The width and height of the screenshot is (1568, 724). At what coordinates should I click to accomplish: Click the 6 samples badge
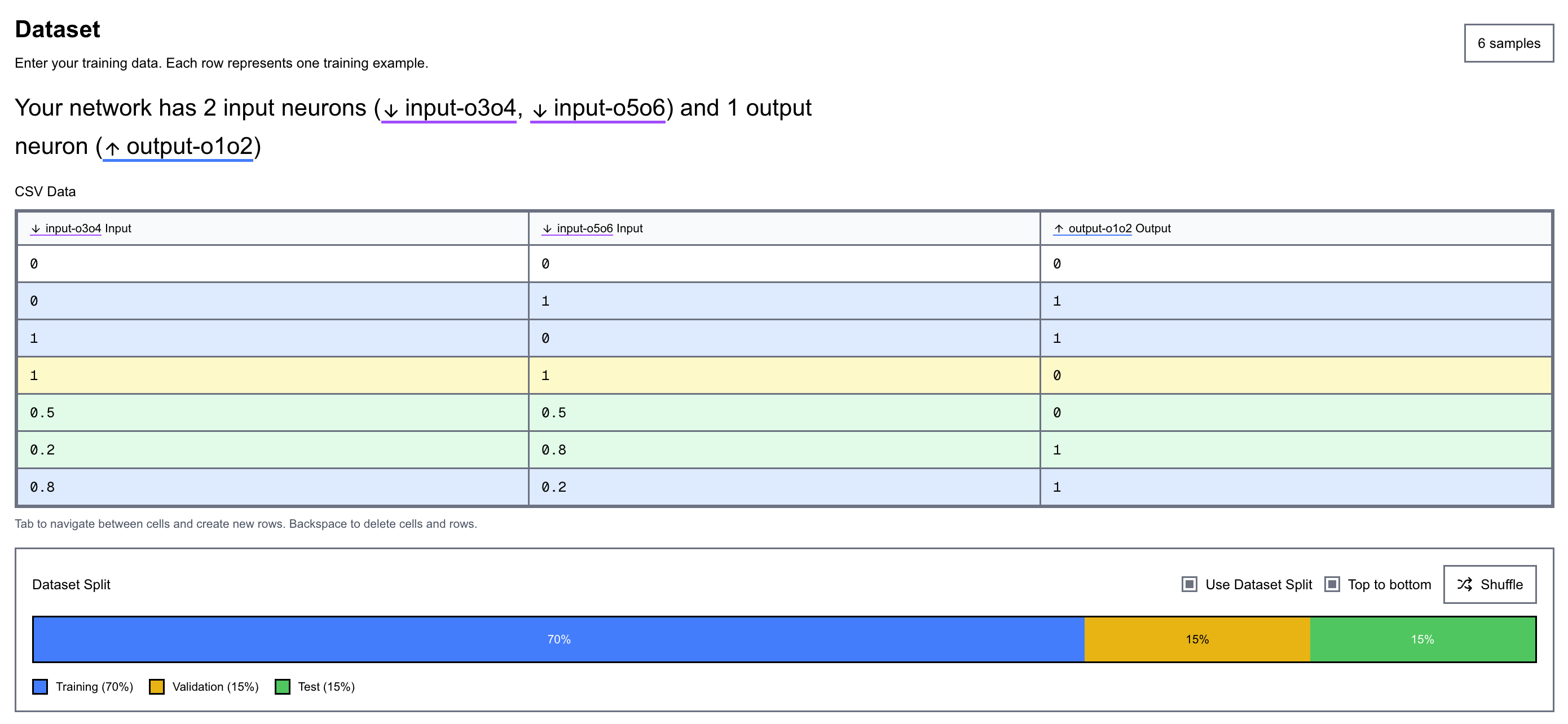(x=1508, y=43)
